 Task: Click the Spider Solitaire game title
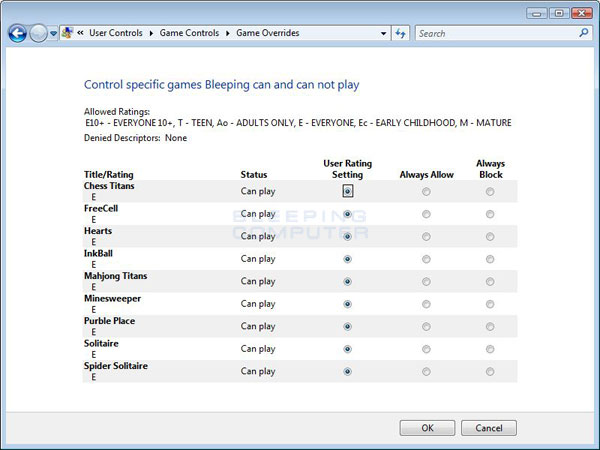click(x=116, y=366)
